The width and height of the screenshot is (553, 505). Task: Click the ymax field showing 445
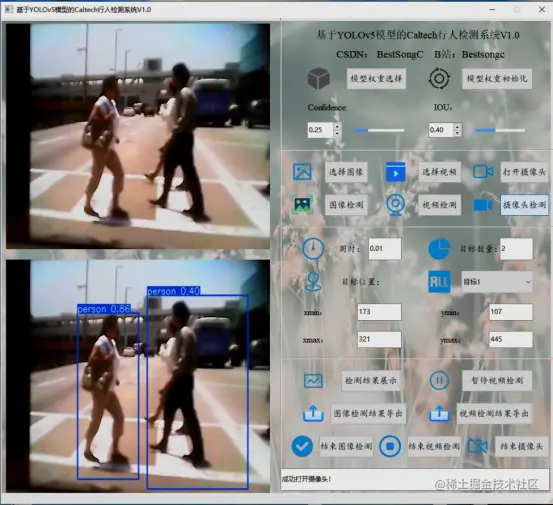click(511, 339)
